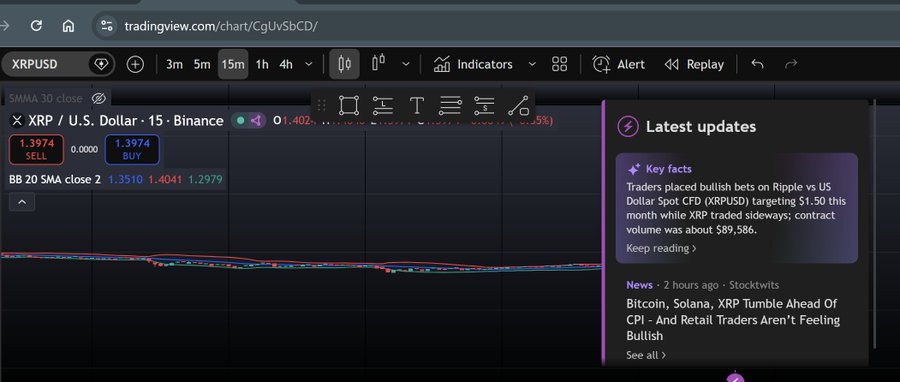The width and height of the screenshot is (900, 382).
Task: Switch to the 4h timeframe
Action: pyautogui.click(x=286, y=64)
